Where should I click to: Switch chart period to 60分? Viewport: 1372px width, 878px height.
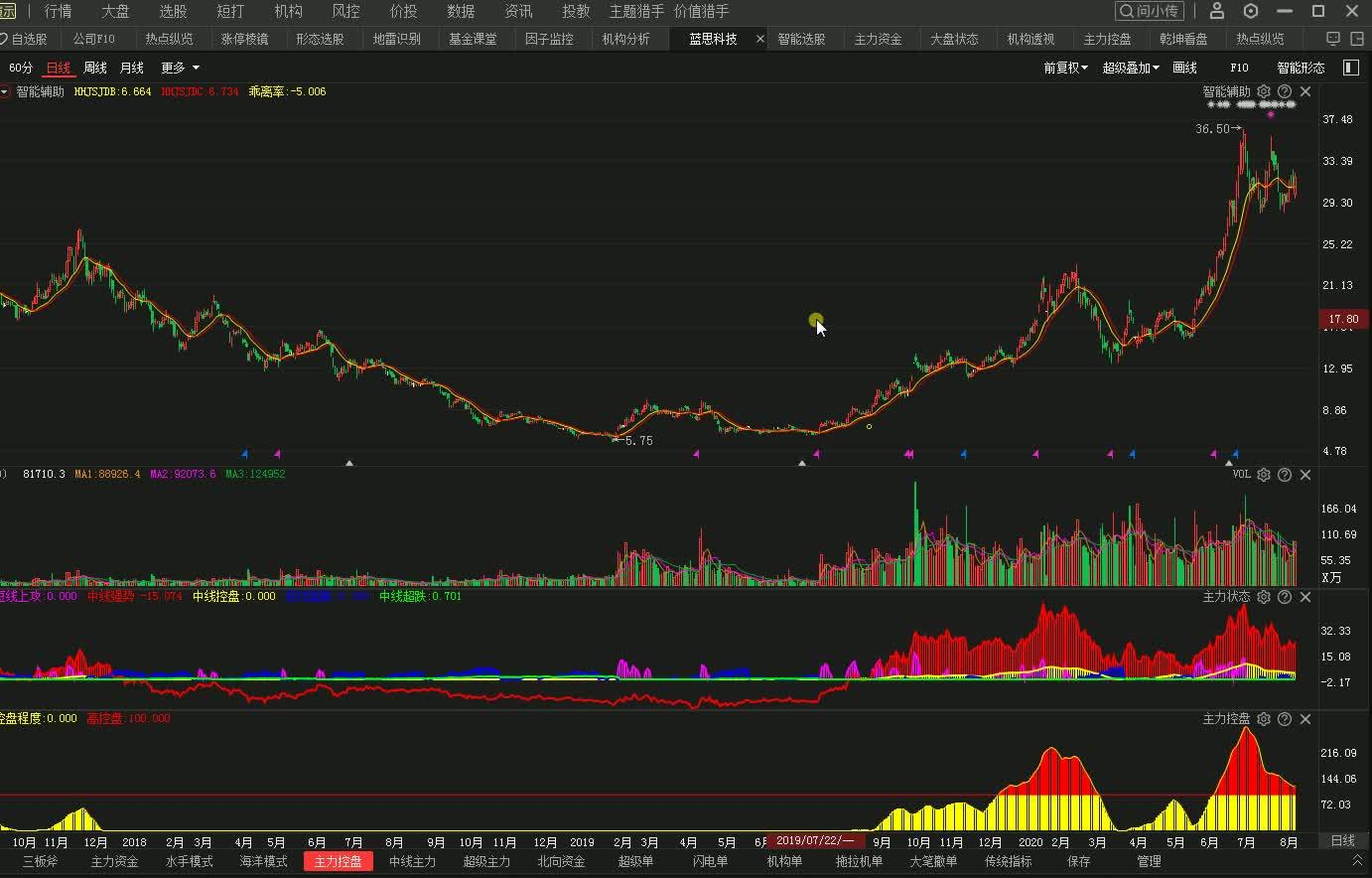click(21, 68)
